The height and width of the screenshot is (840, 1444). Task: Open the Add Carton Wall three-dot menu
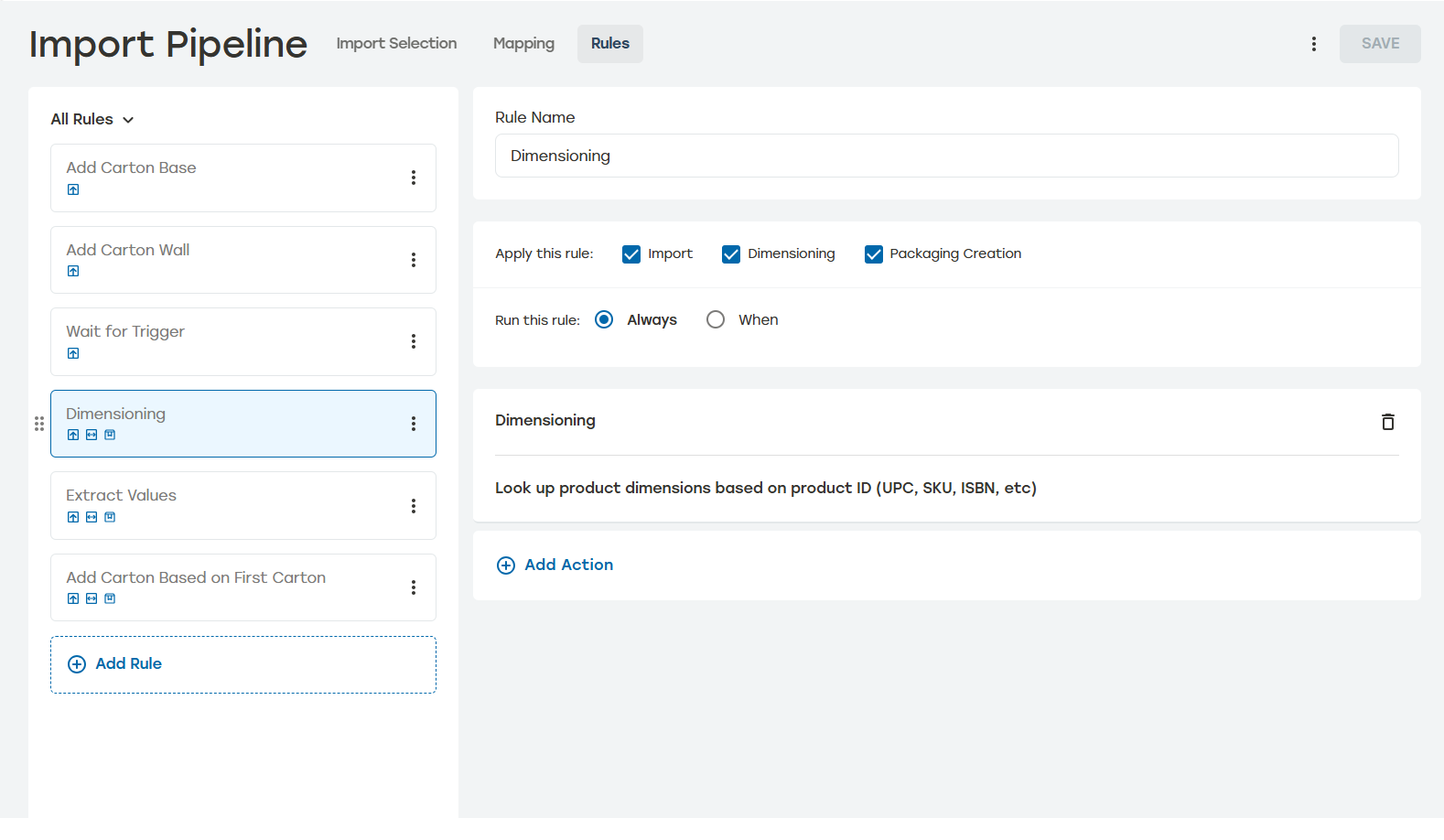414,260
